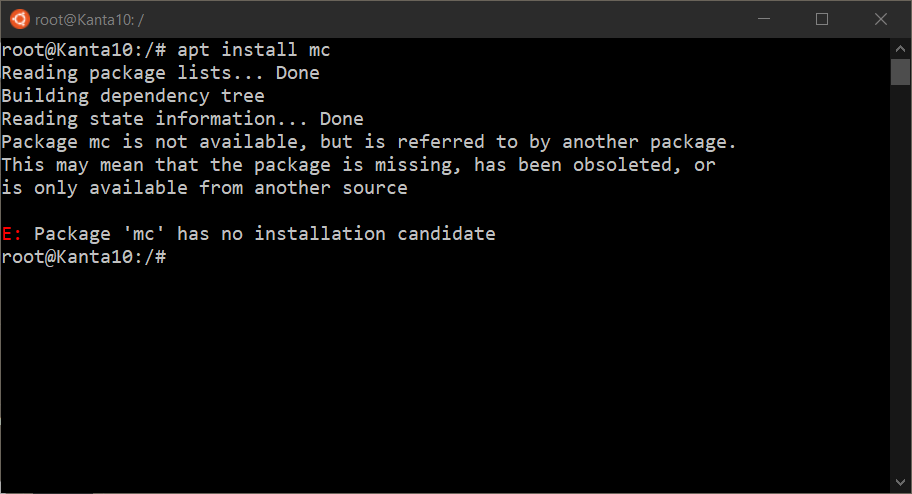Click the window title text root@Kanta10: /
Image resolution: width=912 pixels, height=494 pixels.
tap(89, 20)
